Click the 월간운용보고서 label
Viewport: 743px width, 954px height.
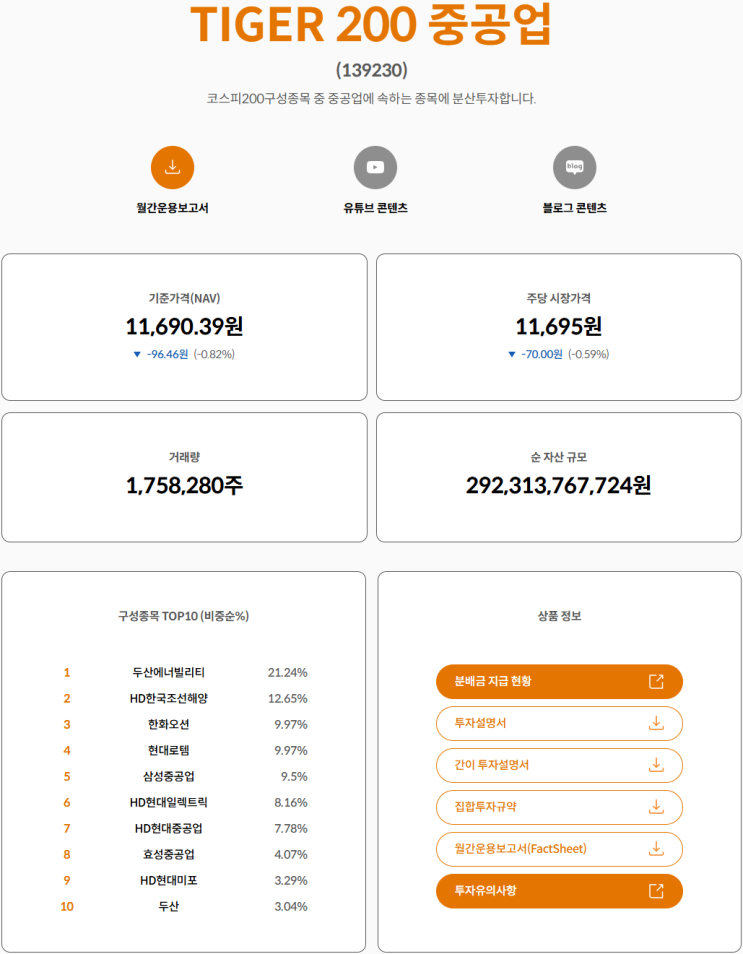[172, 208]
